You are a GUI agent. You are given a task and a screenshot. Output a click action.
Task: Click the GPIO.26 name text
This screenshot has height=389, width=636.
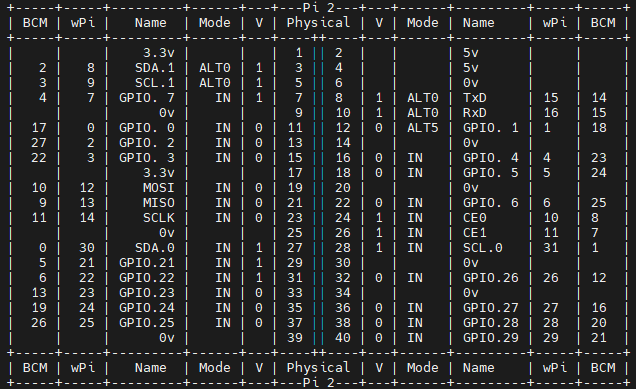[x=490, y=278]
